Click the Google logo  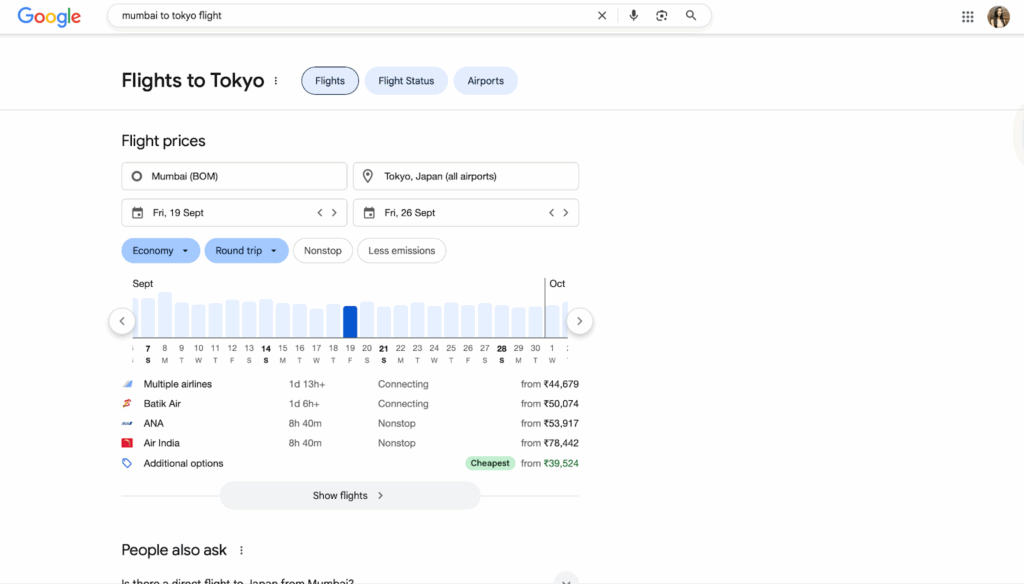tap(48, 17)
